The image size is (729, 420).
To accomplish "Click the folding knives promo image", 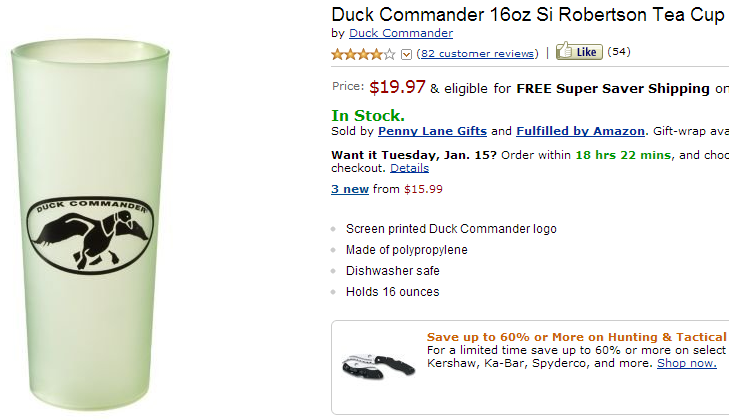I will 378,366.
